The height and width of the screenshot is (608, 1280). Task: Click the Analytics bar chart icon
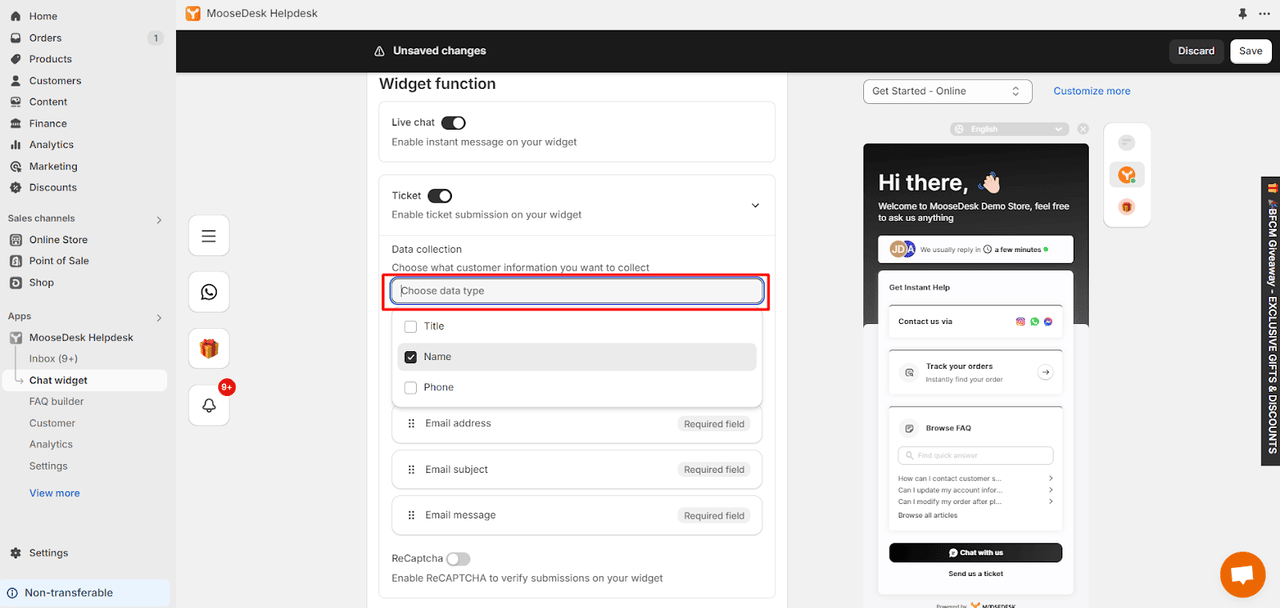[15, 145]
